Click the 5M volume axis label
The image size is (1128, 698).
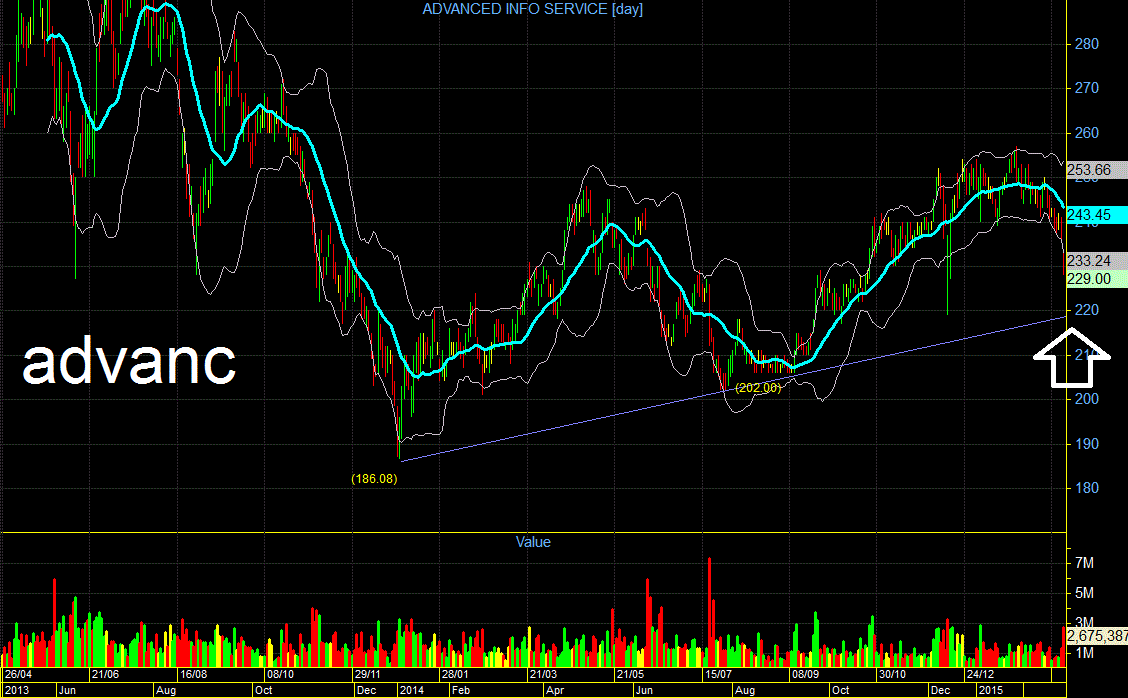pyautogui.click(x=1084, y=593)
